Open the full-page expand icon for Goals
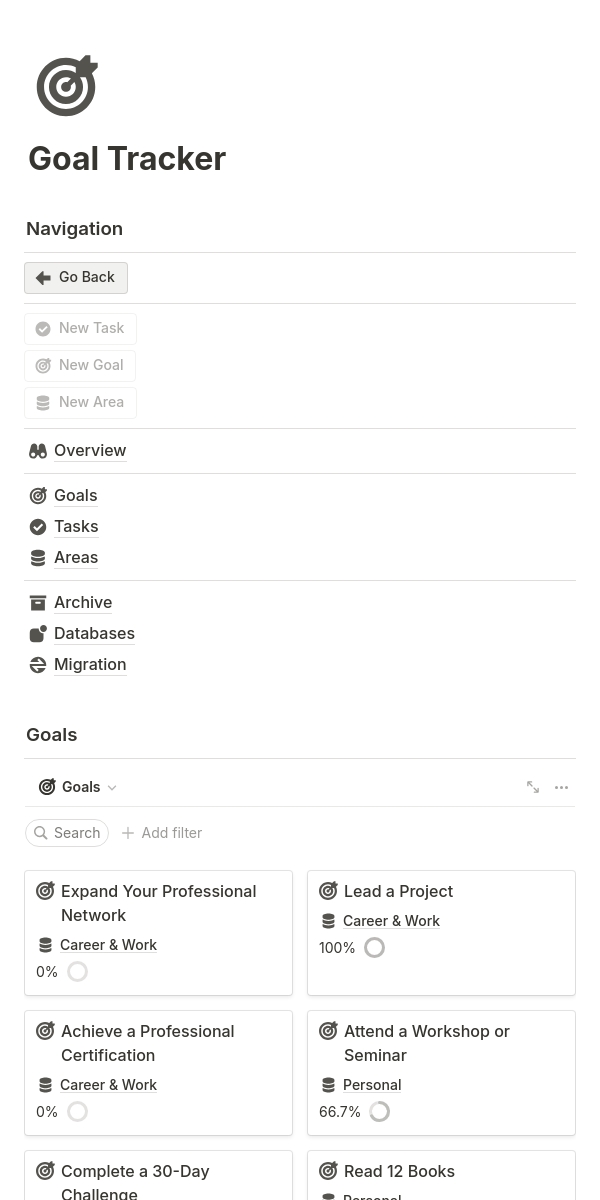Screen dimensions: 600x1200 pos(533,787)
